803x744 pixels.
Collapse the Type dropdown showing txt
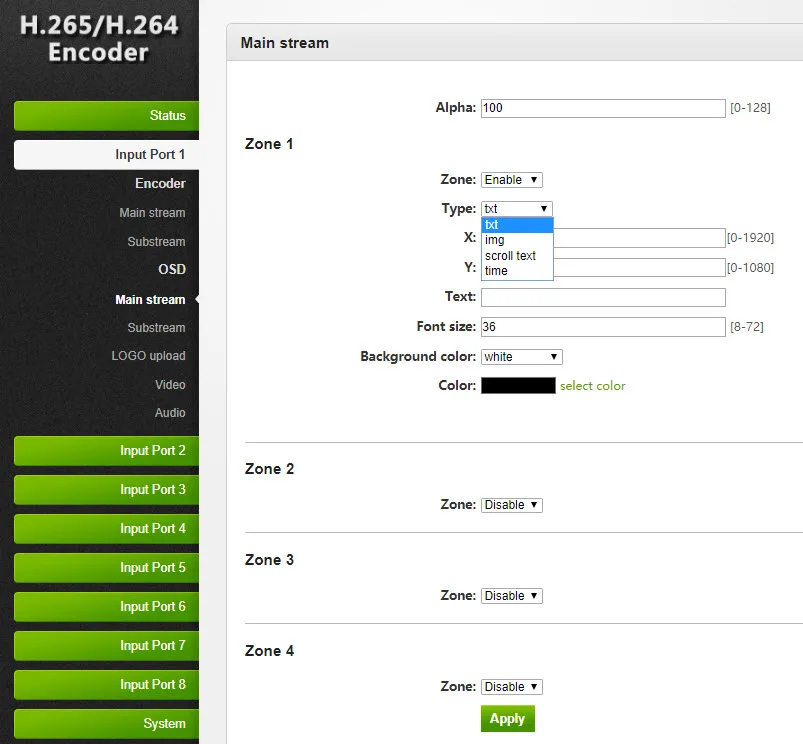[x=517, y=209]
